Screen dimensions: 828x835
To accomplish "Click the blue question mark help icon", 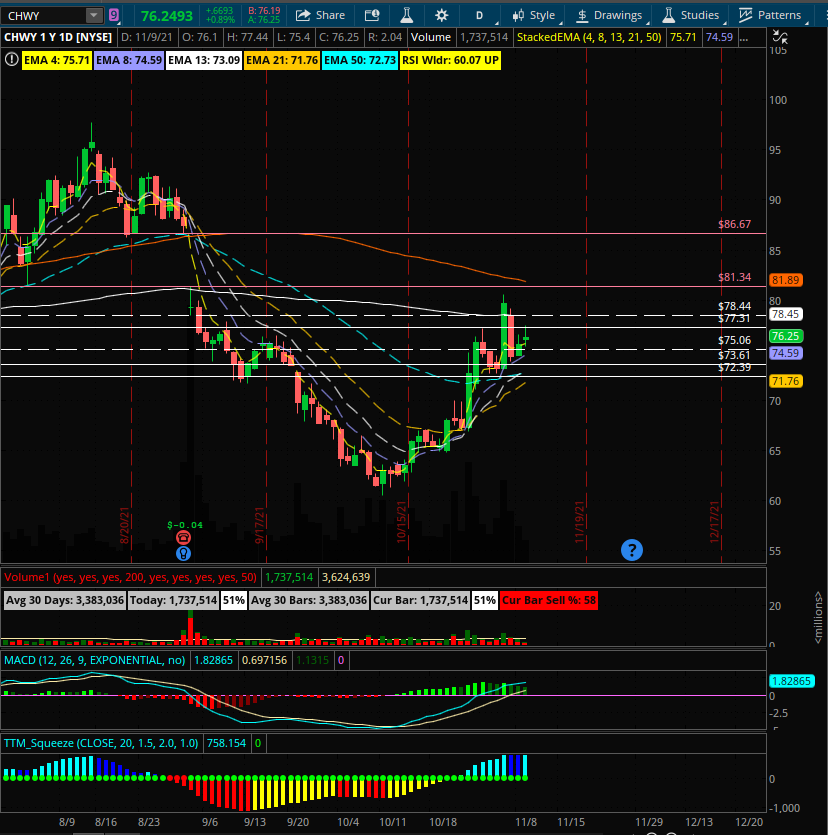I will tap(632, 550).
